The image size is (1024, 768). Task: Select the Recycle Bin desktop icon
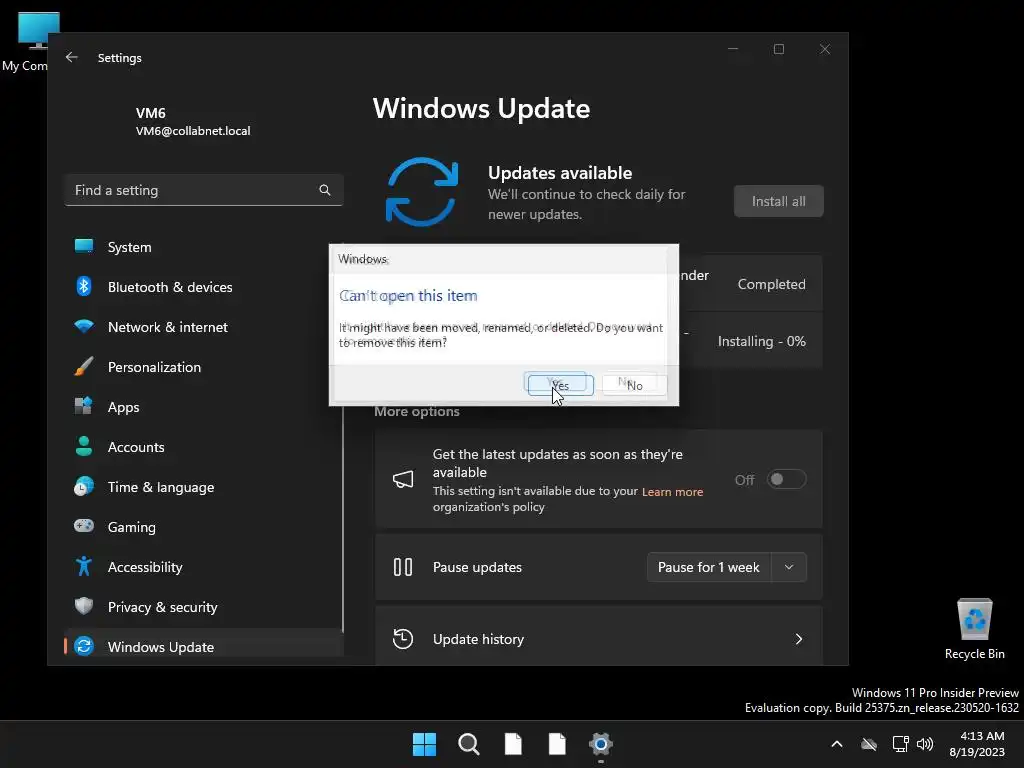tap(974, 630)
